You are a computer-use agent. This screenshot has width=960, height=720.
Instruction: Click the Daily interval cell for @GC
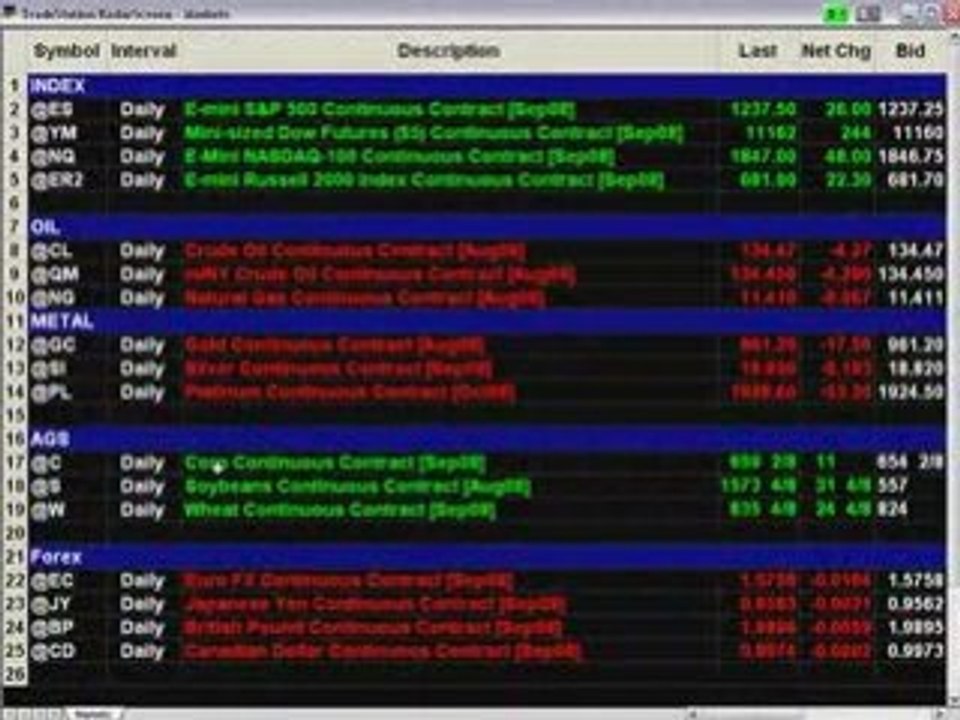143,345
